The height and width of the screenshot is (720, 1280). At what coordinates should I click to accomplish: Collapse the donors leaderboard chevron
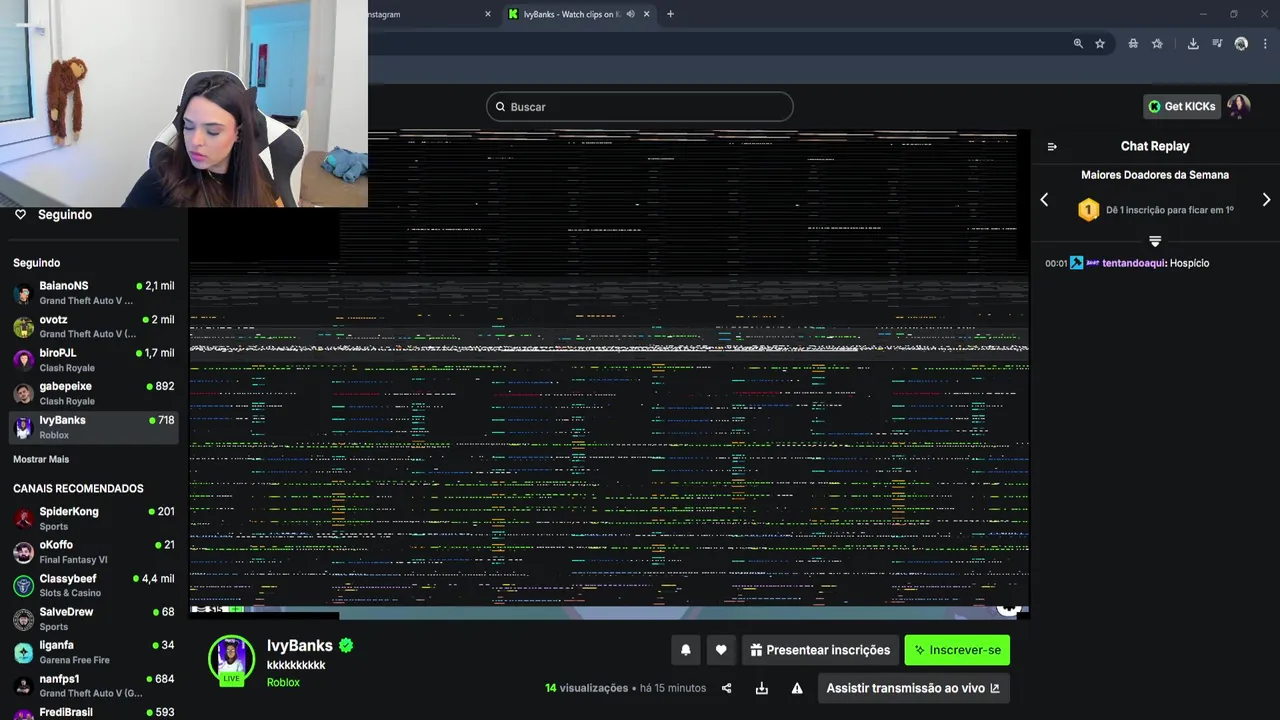(1155, 241)
